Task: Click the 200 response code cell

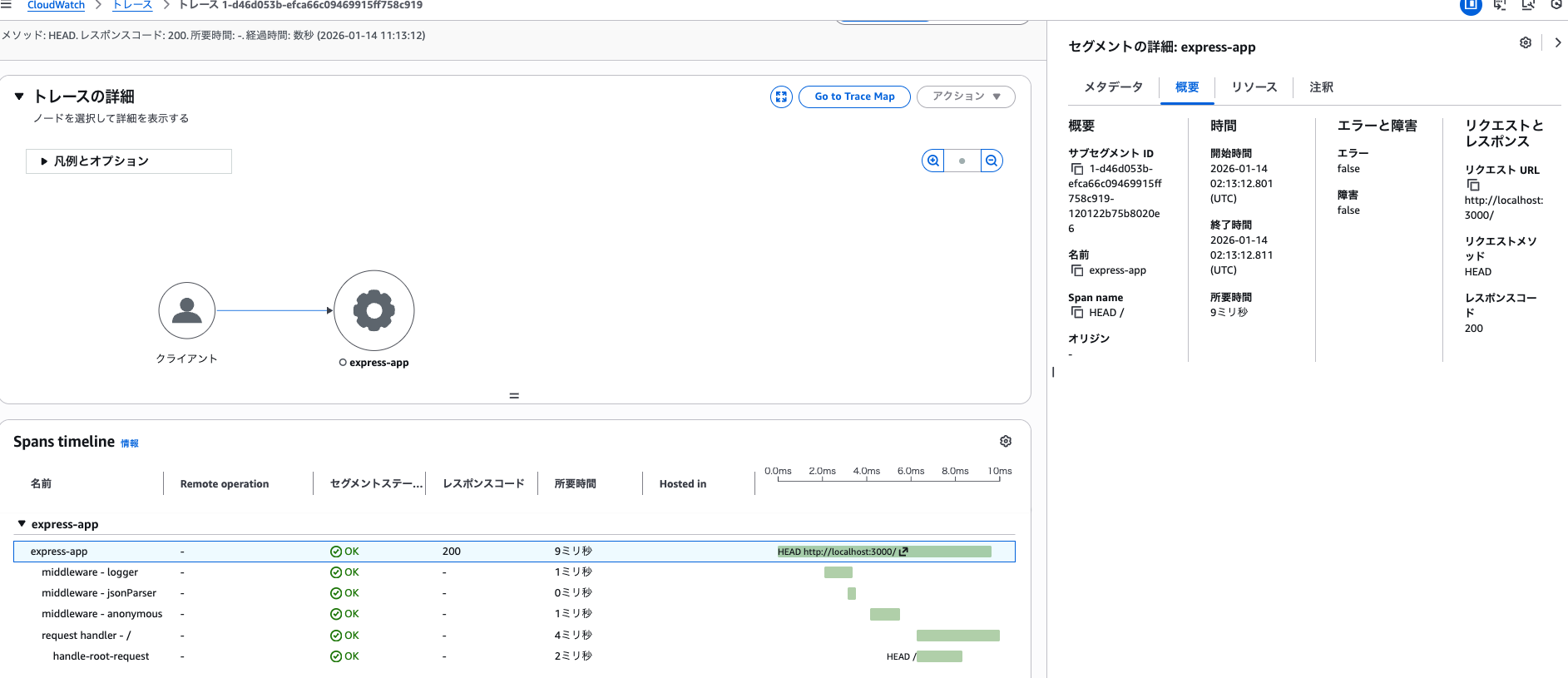Action: coord(452,552)
